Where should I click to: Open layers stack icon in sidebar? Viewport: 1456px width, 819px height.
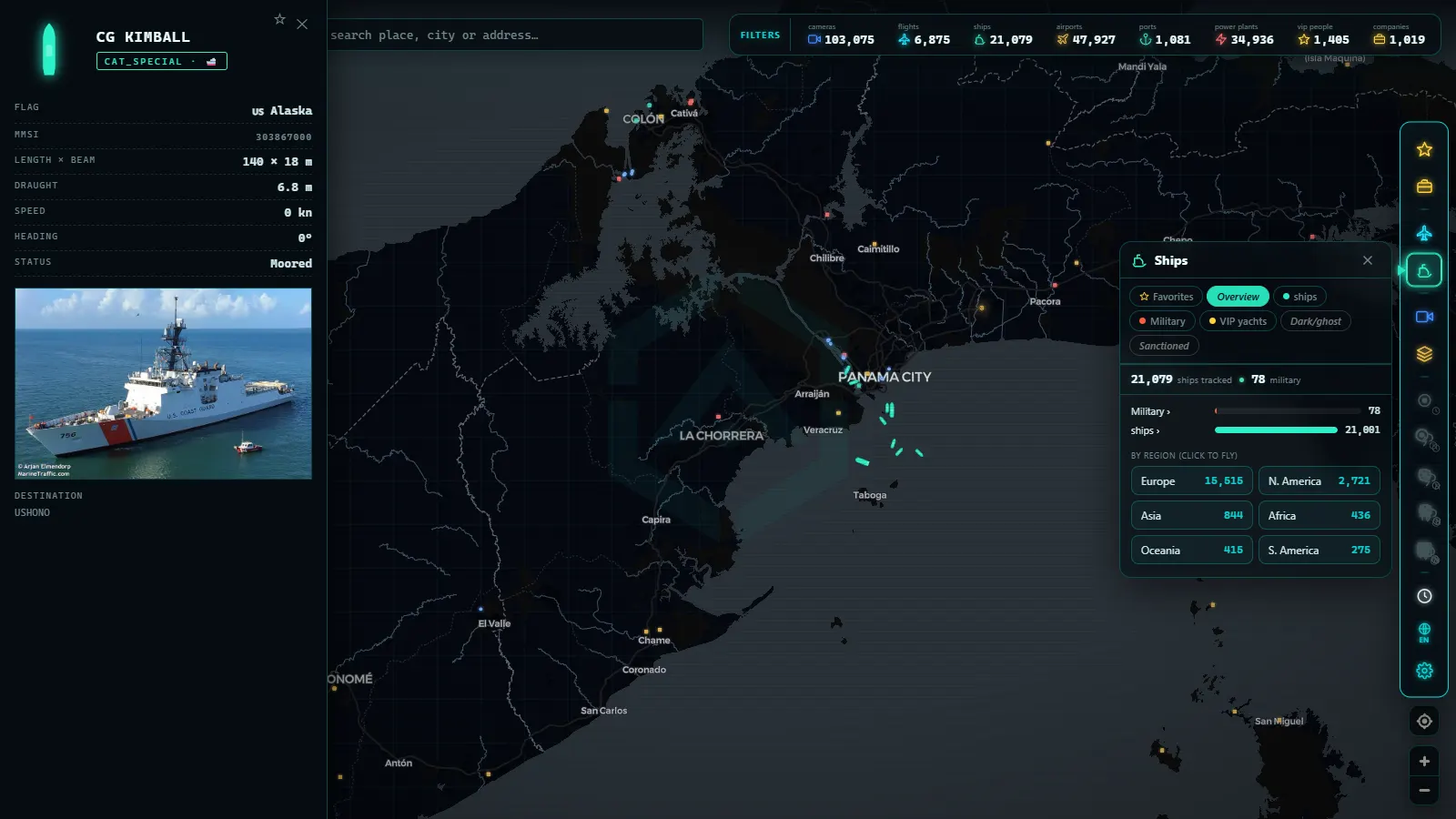click(x=1424, y=354)
